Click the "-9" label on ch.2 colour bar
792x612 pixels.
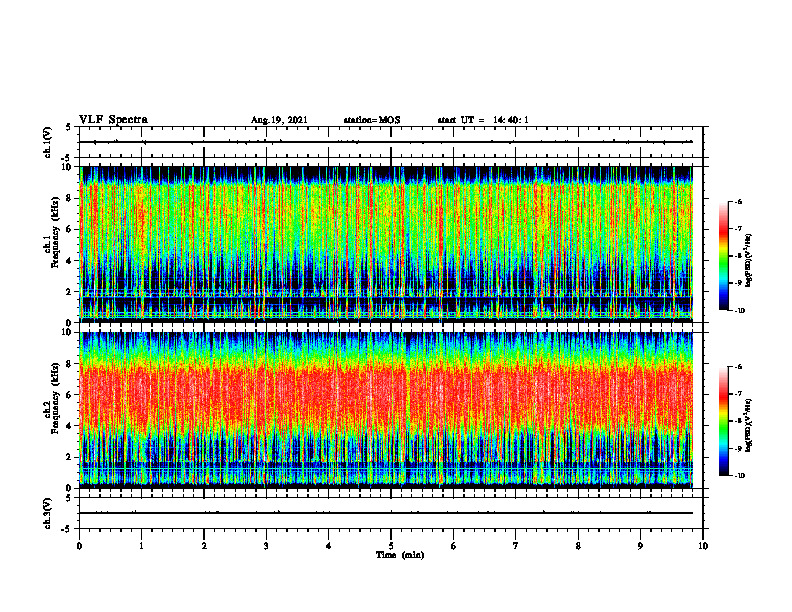click(739, 448)
